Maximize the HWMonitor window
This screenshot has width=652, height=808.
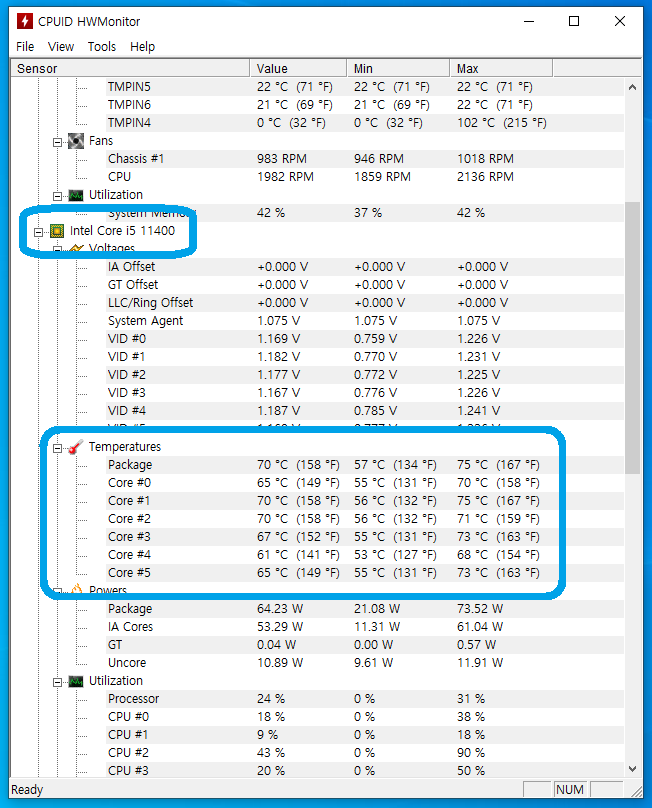[x=574, y=21]
